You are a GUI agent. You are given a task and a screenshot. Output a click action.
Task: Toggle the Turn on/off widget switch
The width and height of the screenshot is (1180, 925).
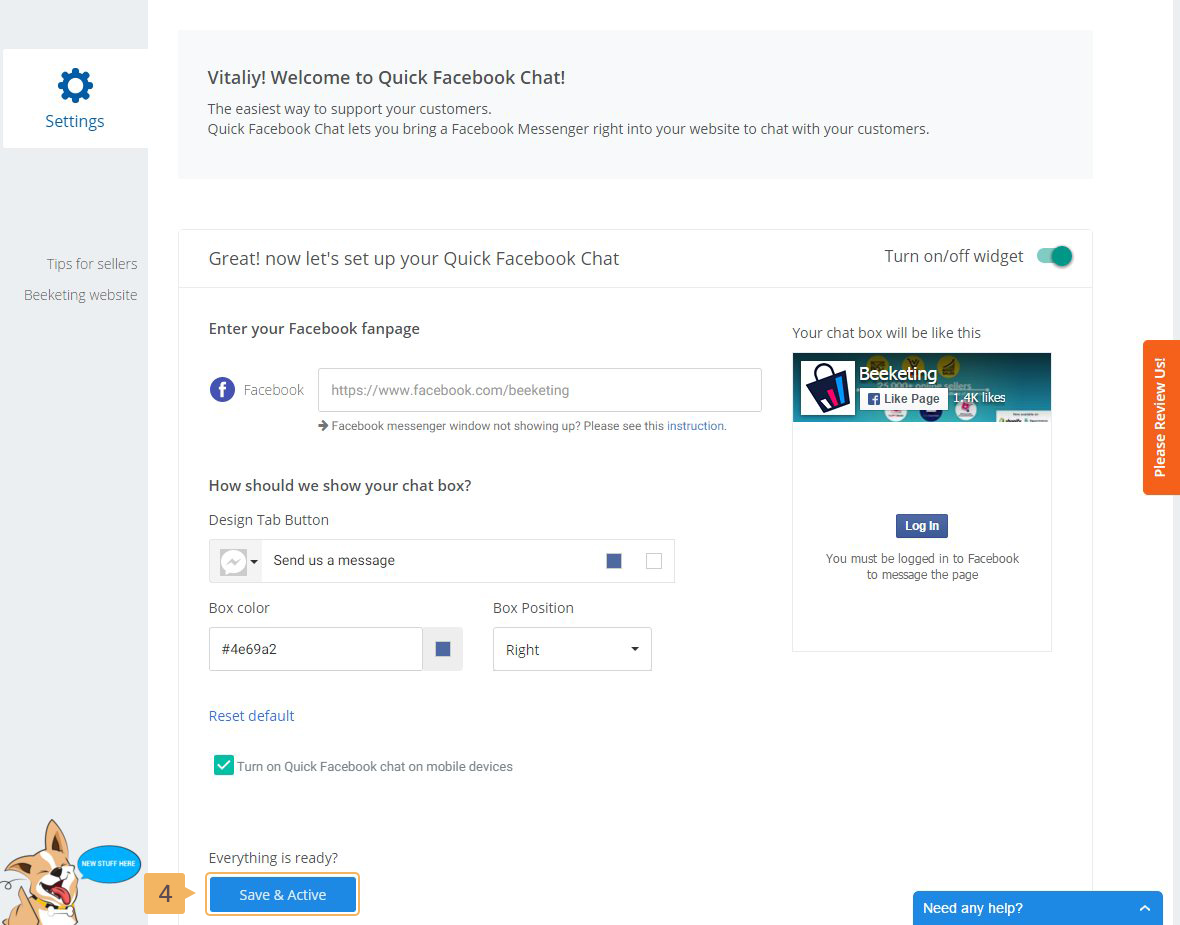click(1054, 256)
